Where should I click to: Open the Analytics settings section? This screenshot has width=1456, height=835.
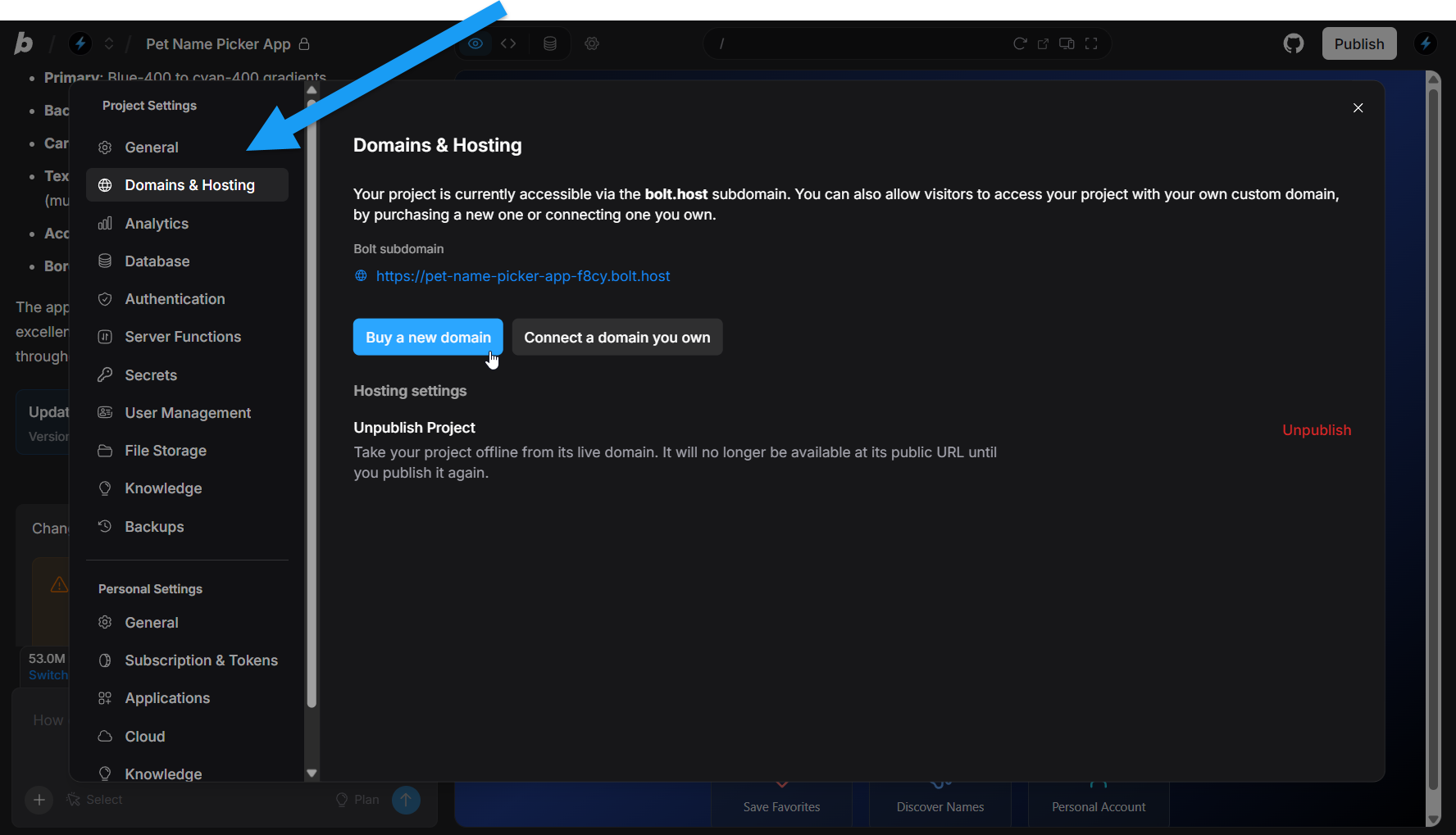187,224
